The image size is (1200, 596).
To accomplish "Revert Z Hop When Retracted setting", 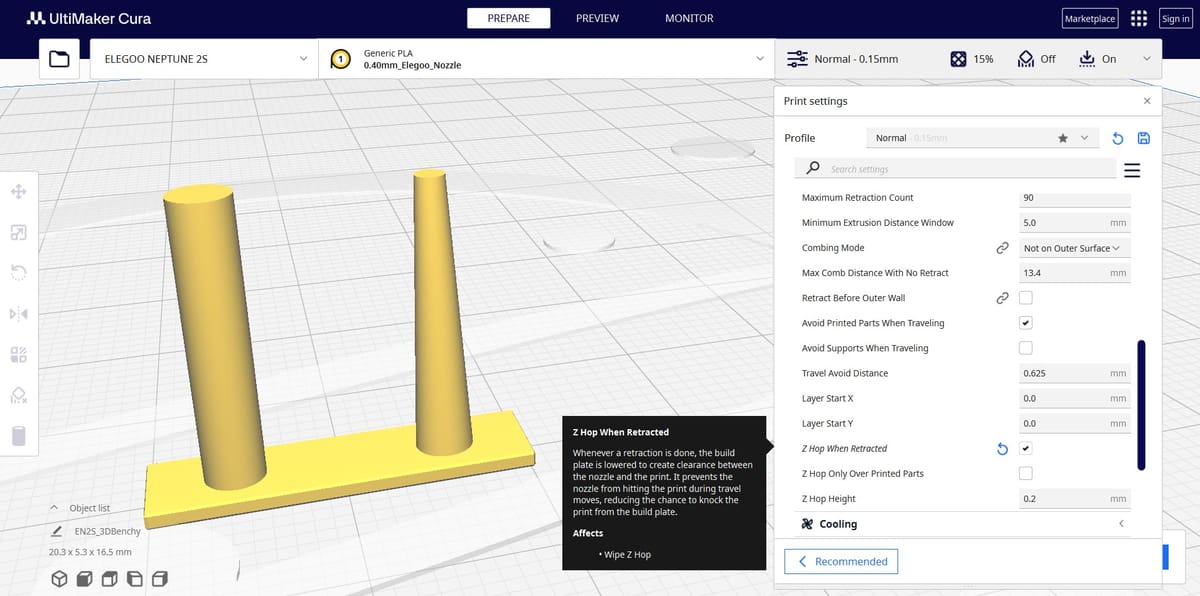I will [x=1002, y=449].
